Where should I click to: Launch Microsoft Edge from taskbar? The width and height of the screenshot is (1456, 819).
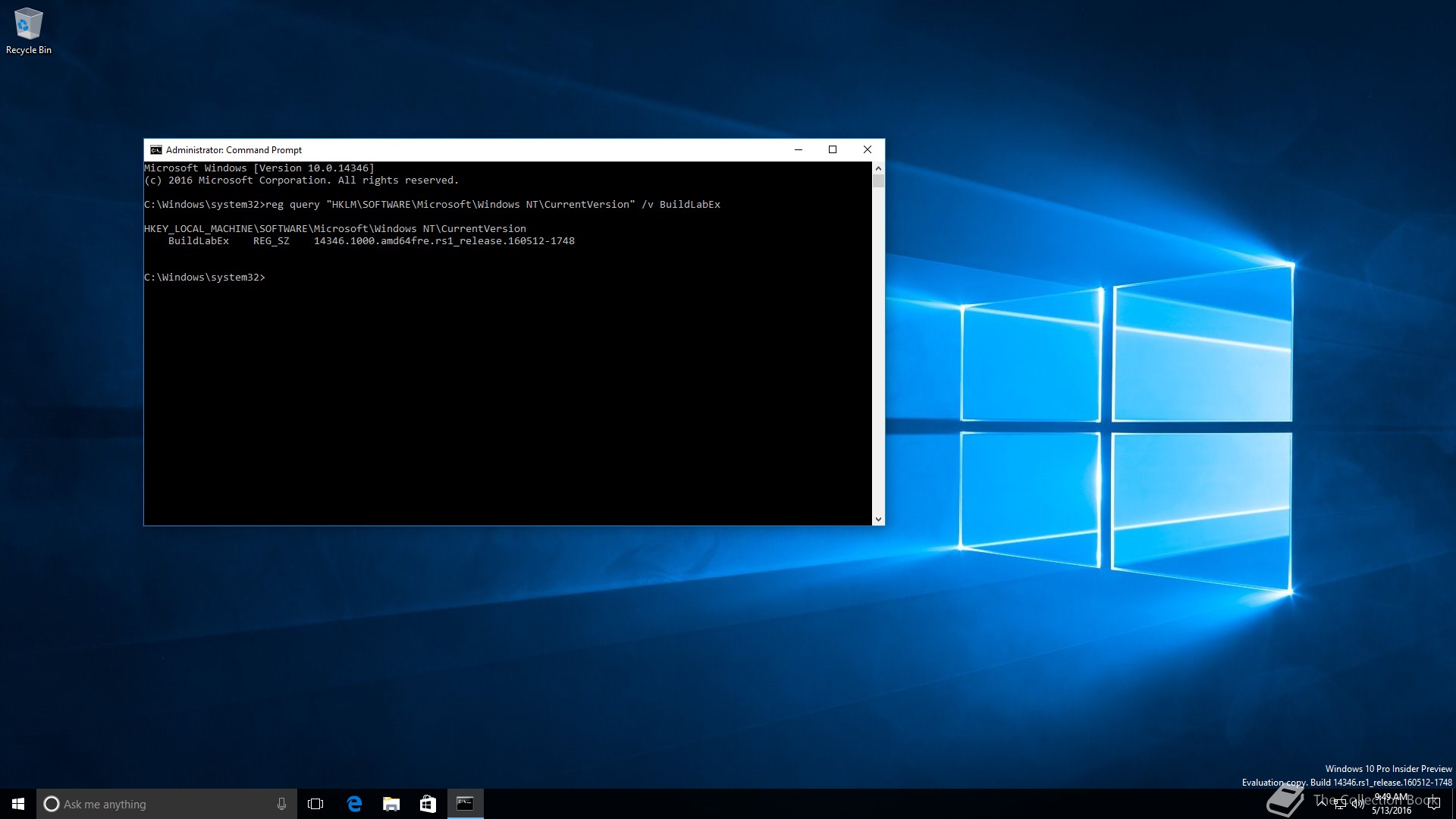[353, 804]
